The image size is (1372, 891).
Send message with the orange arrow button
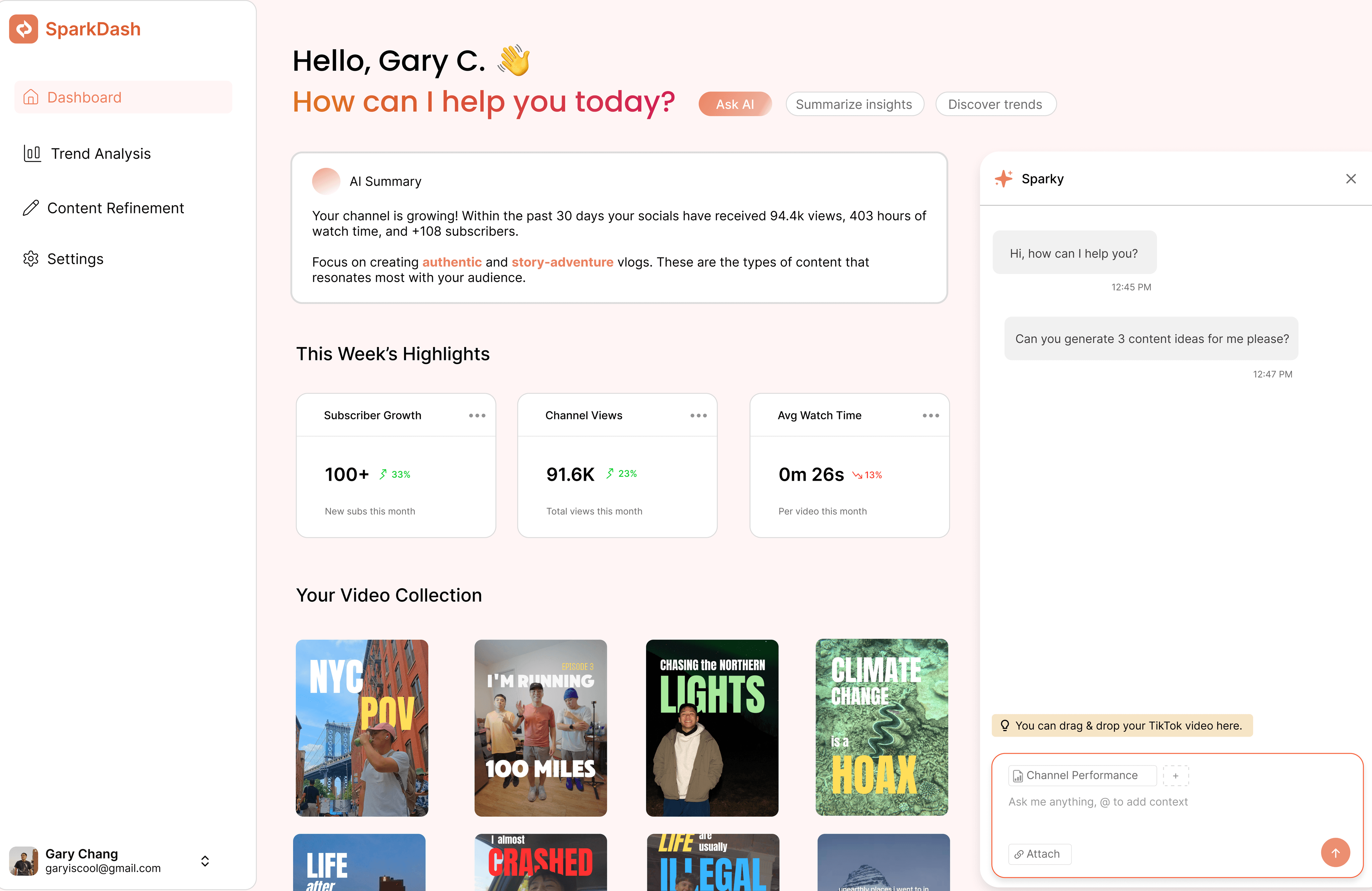[x=1335, y=852]
